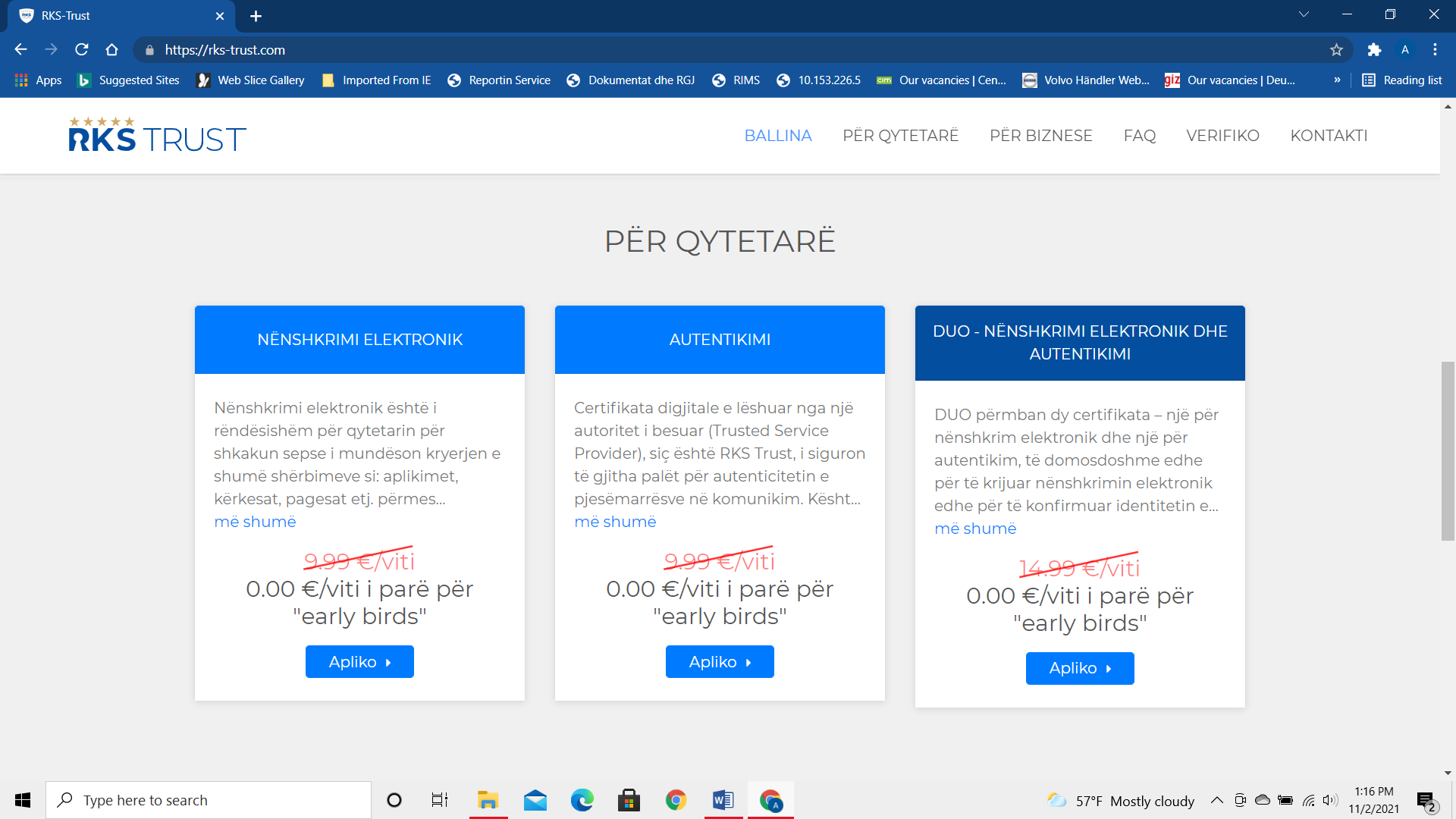Open the VERIFIKO page
Viewport: 1456px width, 819px height.
pyautogui.click(x=1223, y=136)
